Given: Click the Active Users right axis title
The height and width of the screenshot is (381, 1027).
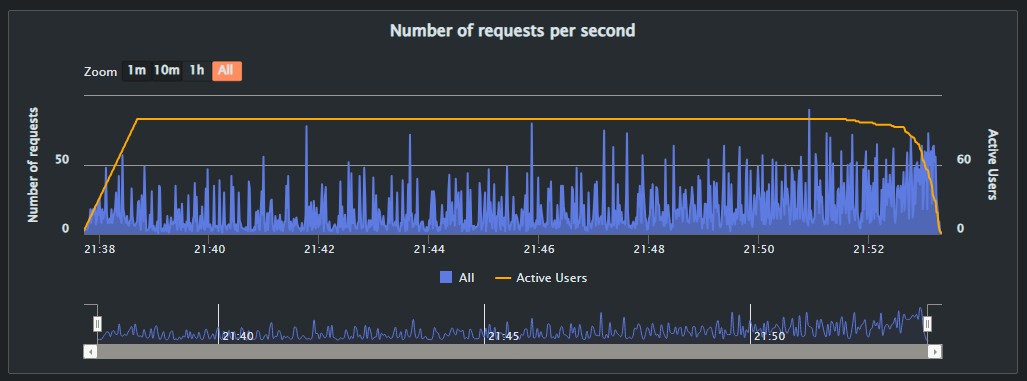Looking at the screenshot, I should point(992,164).
